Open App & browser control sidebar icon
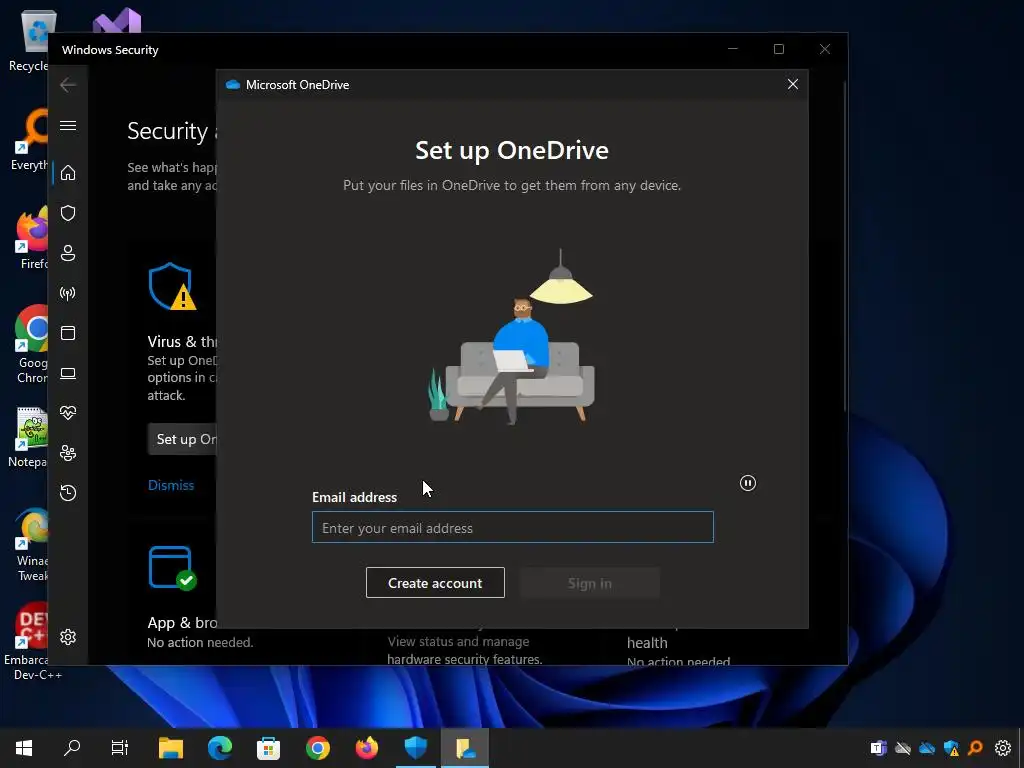The width and height of the screenshot is (1024, 768). [x=68, y=333]
